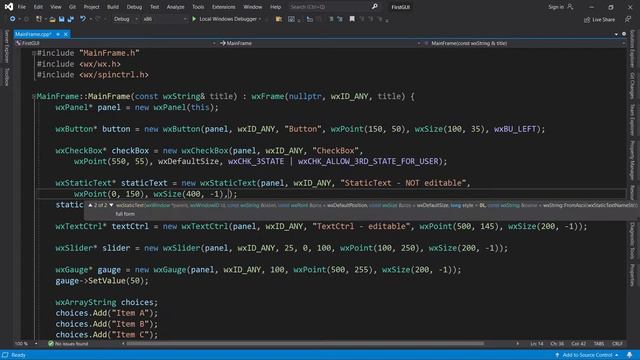Click the Save All icon
The image size is (640, 360).
(71, 19)
